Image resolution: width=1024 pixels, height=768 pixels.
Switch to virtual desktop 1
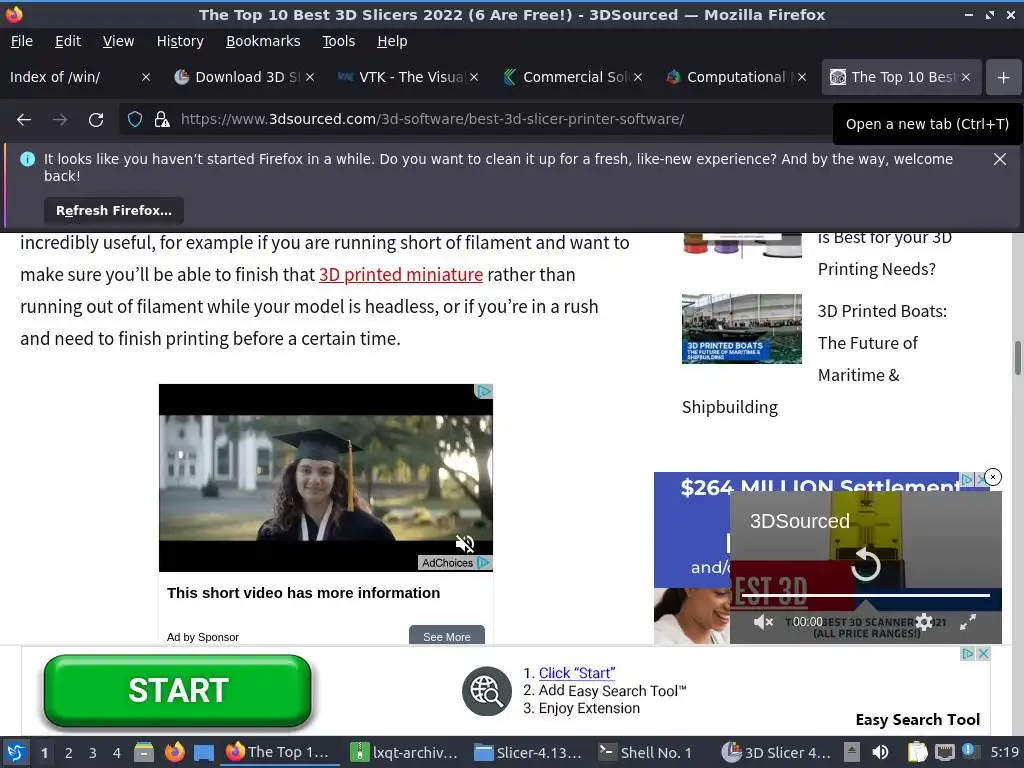coord(44,753)
